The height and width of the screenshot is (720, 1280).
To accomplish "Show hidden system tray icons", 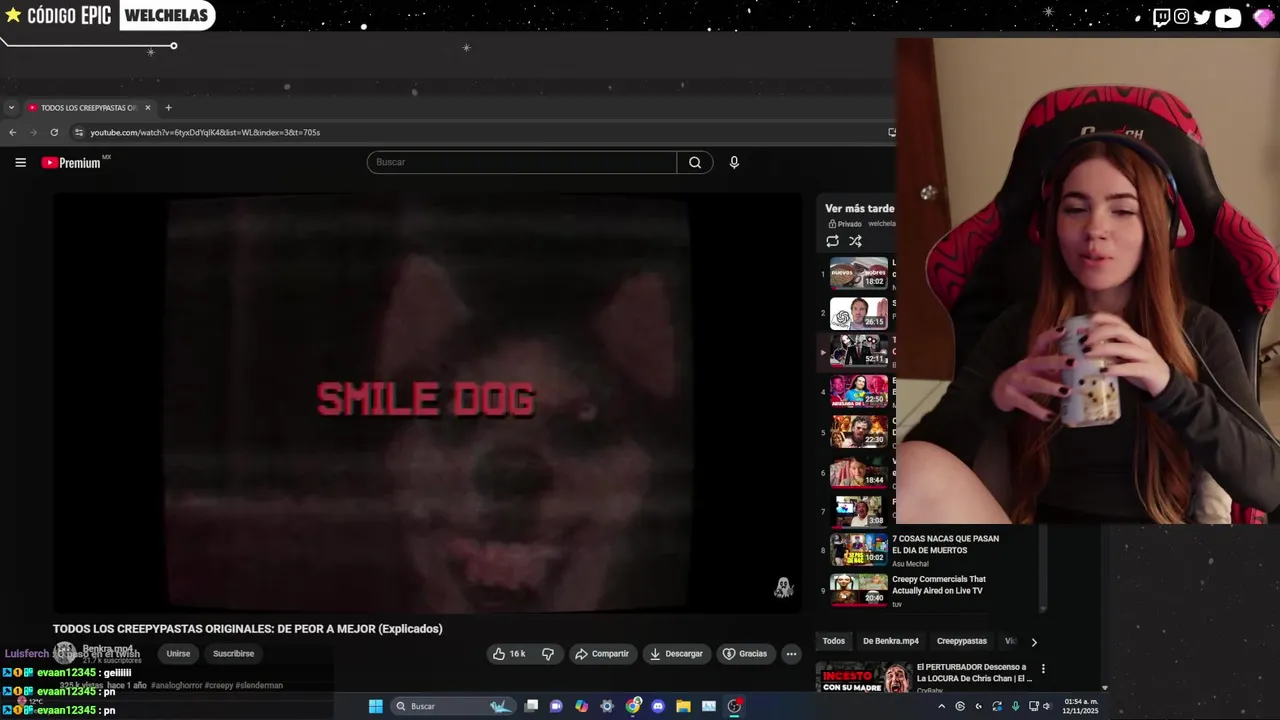I will click(x=941, y=706).
